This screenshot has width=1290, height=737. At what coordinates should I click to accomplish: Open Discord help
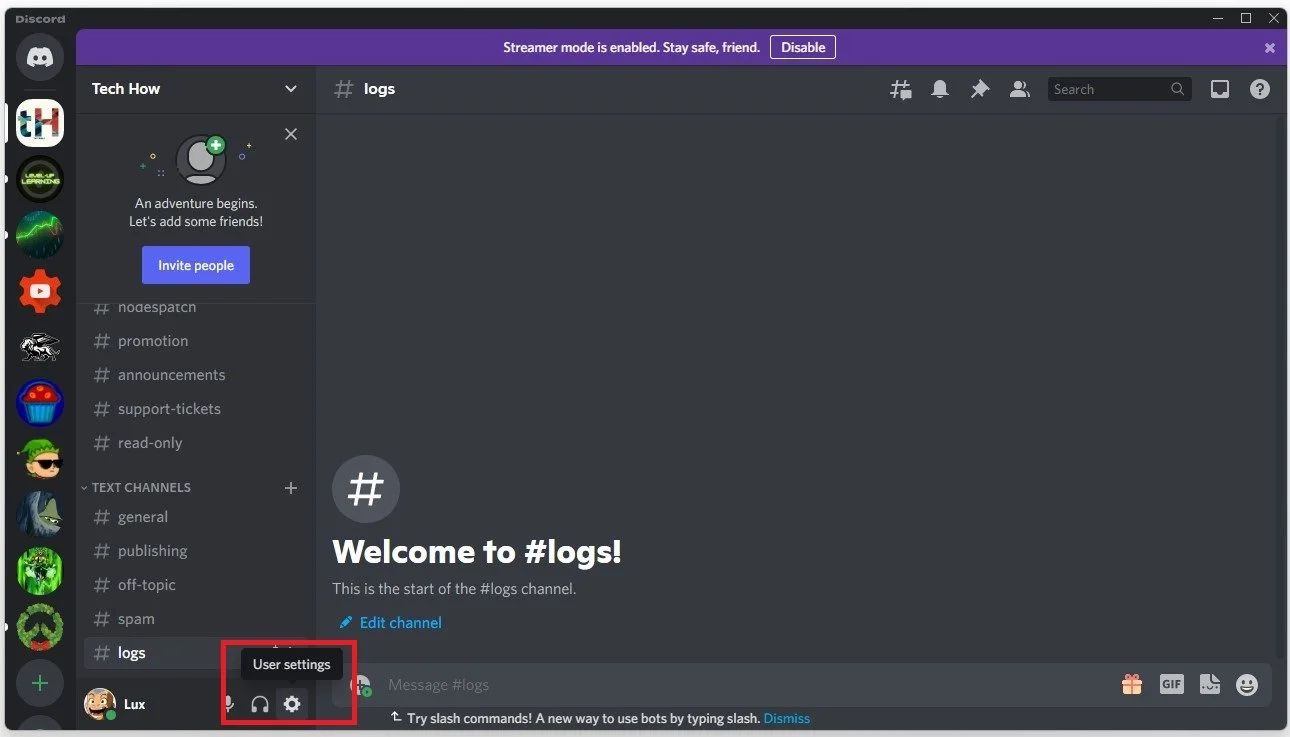click(1259, 89)
